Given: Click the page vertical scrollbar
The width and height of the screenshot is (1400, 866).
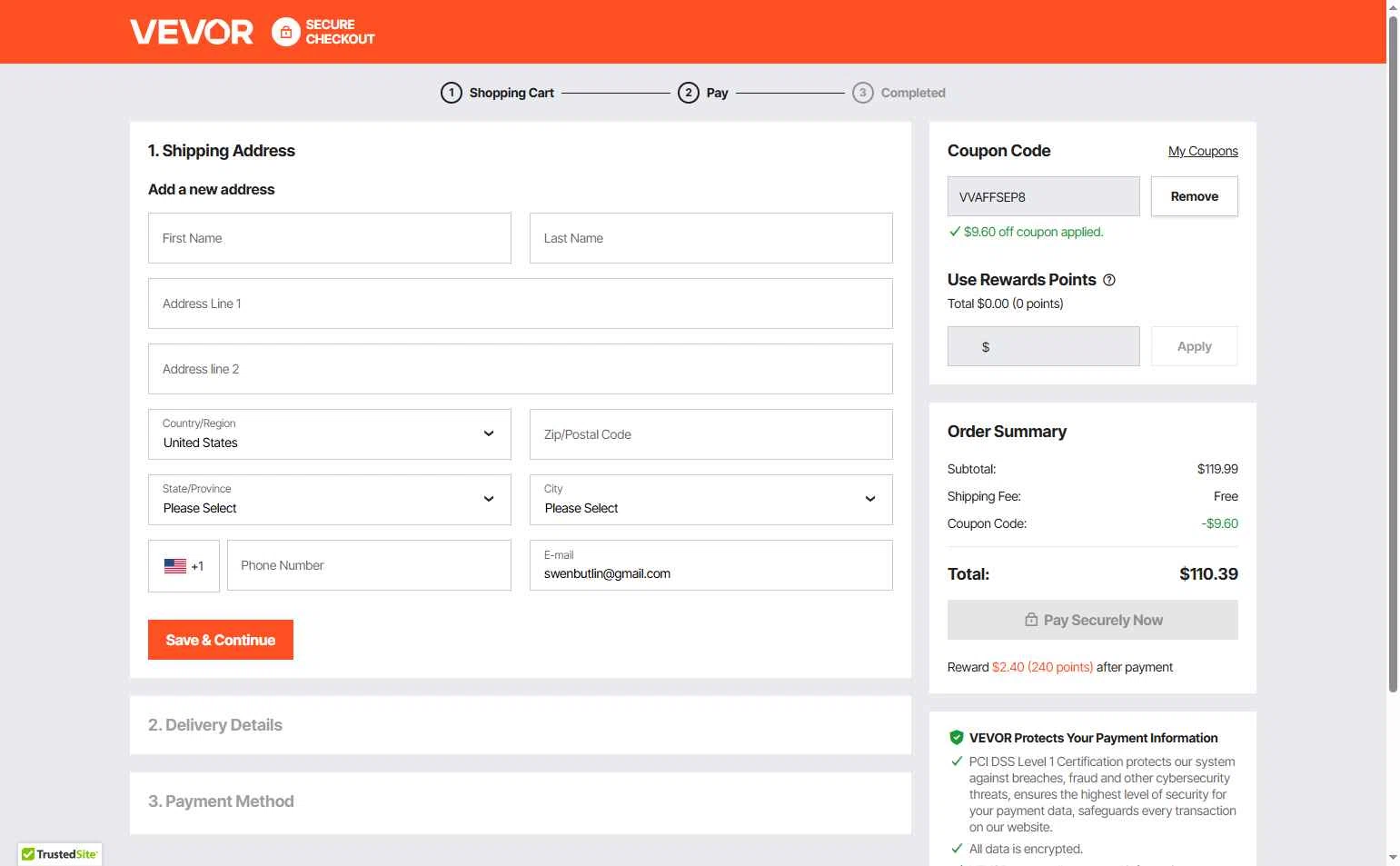Looking at the screenshot, I should point(1393,354).
